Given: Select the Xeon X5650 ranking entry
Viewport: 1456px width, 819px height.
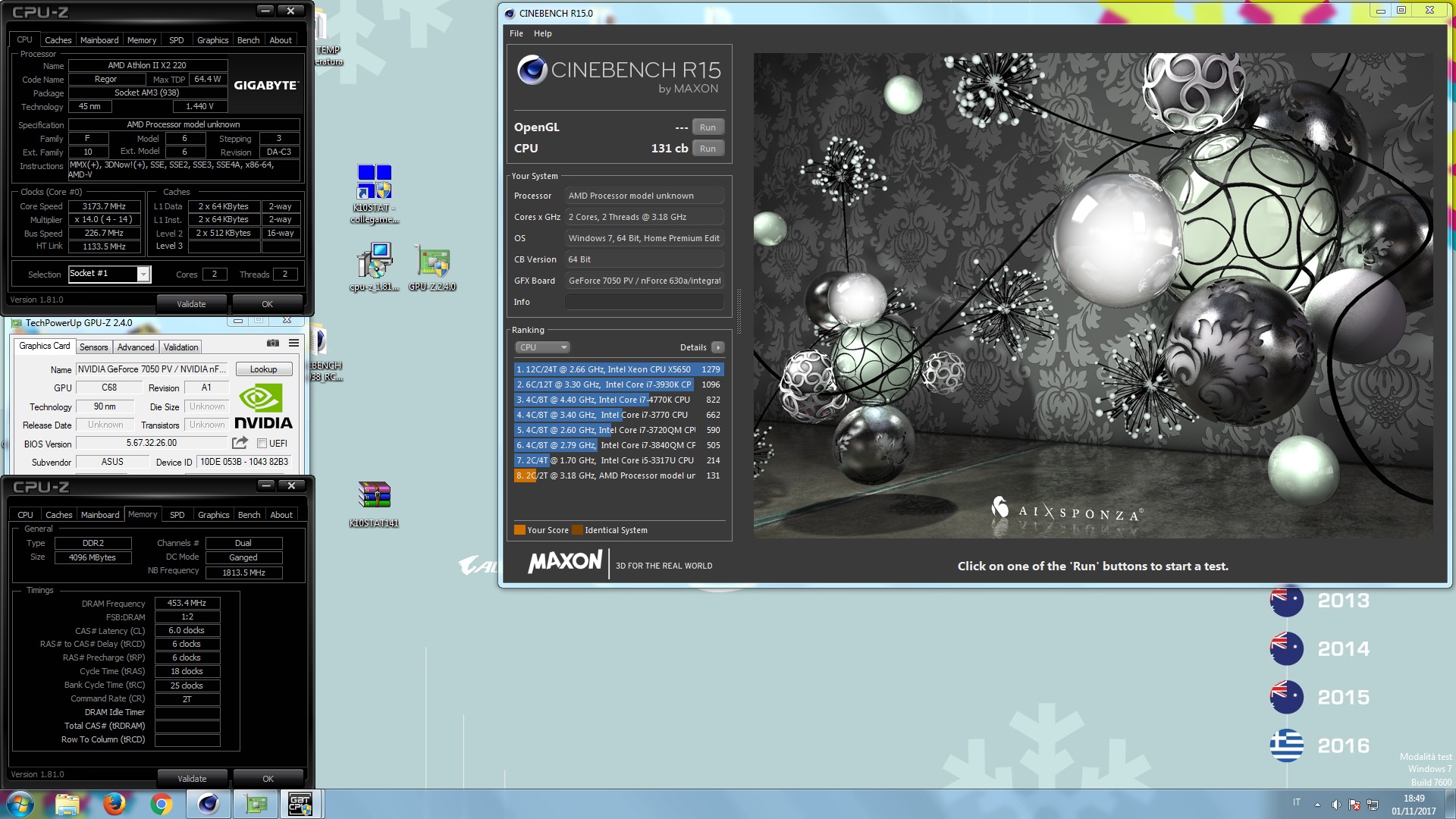Looking at the screenshot, I should (x=619, y=369).
